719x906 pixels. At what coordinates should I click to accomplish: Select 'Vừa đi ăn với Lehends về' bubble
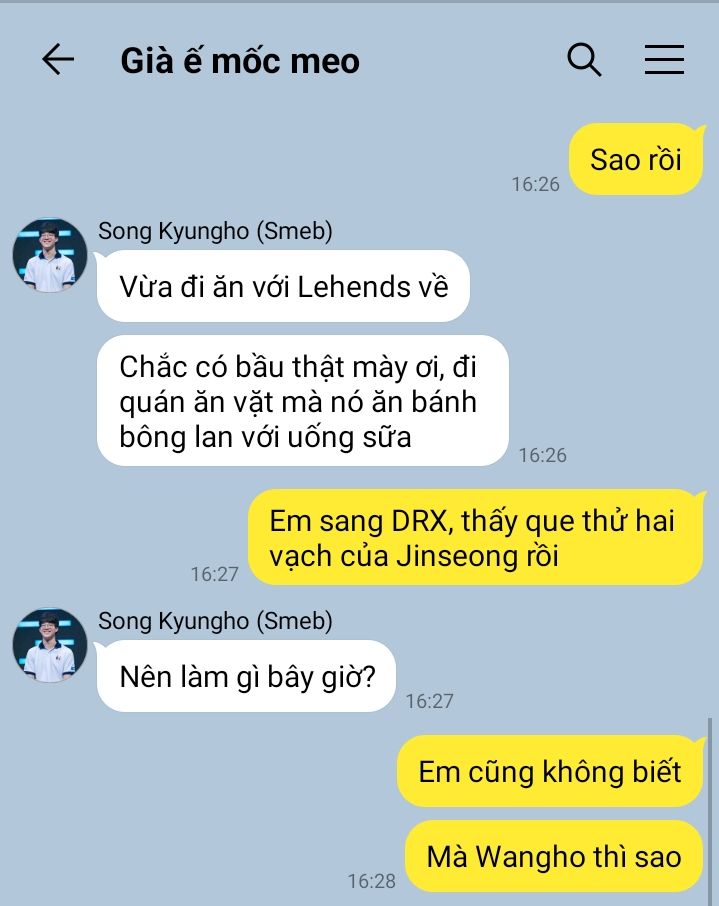(283, 286)
